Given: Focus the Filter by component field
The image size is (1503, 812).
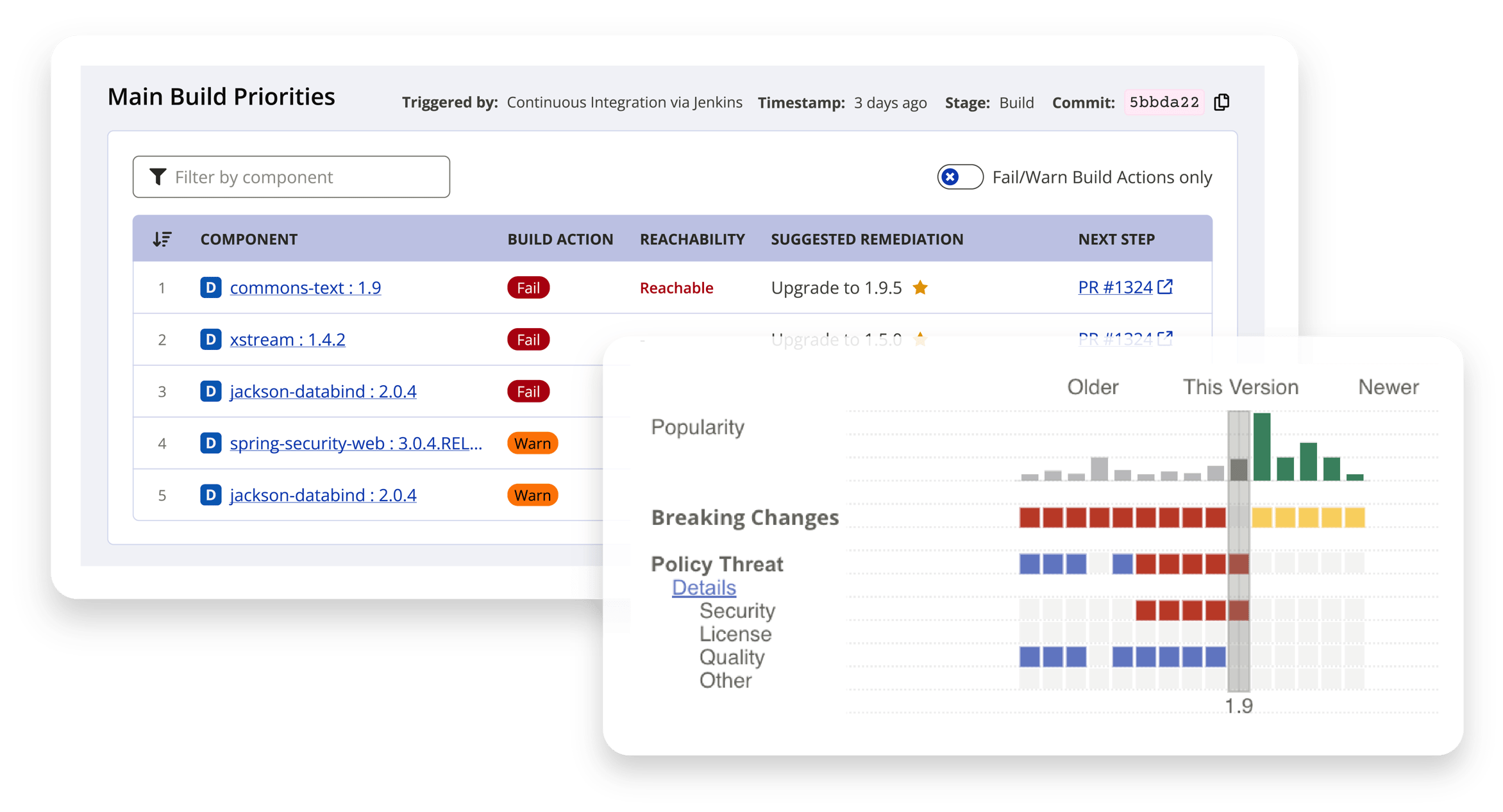Looking at the screenshot, I should [291, 177].
